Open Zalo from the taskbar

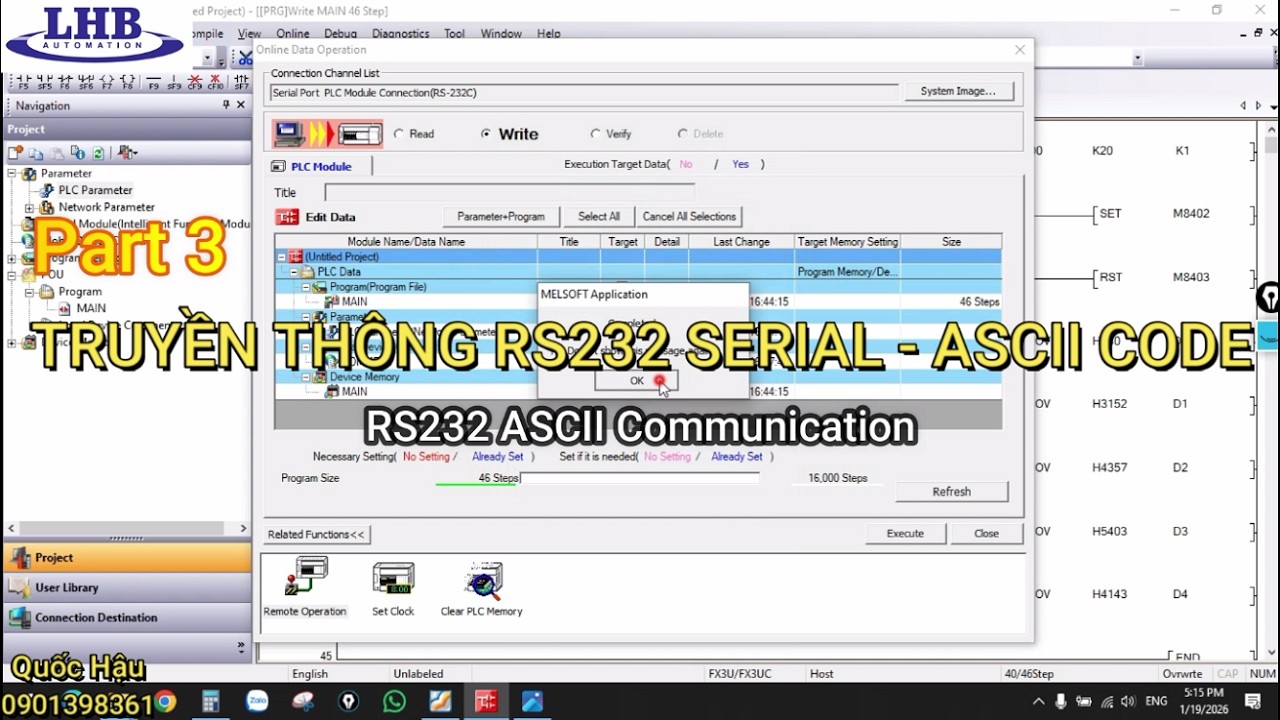click(x=257, y=702)
